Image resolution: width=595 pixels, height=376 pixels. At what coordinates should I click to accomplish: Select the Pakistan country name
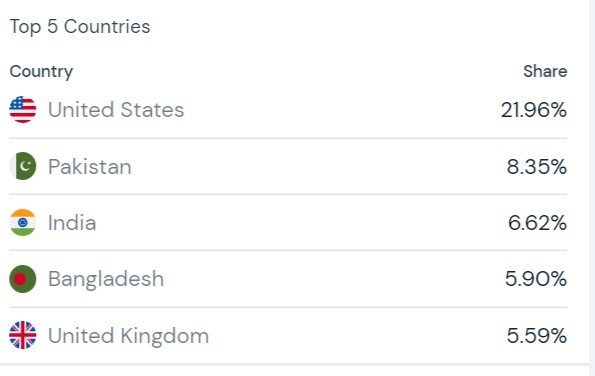[90, 167]
